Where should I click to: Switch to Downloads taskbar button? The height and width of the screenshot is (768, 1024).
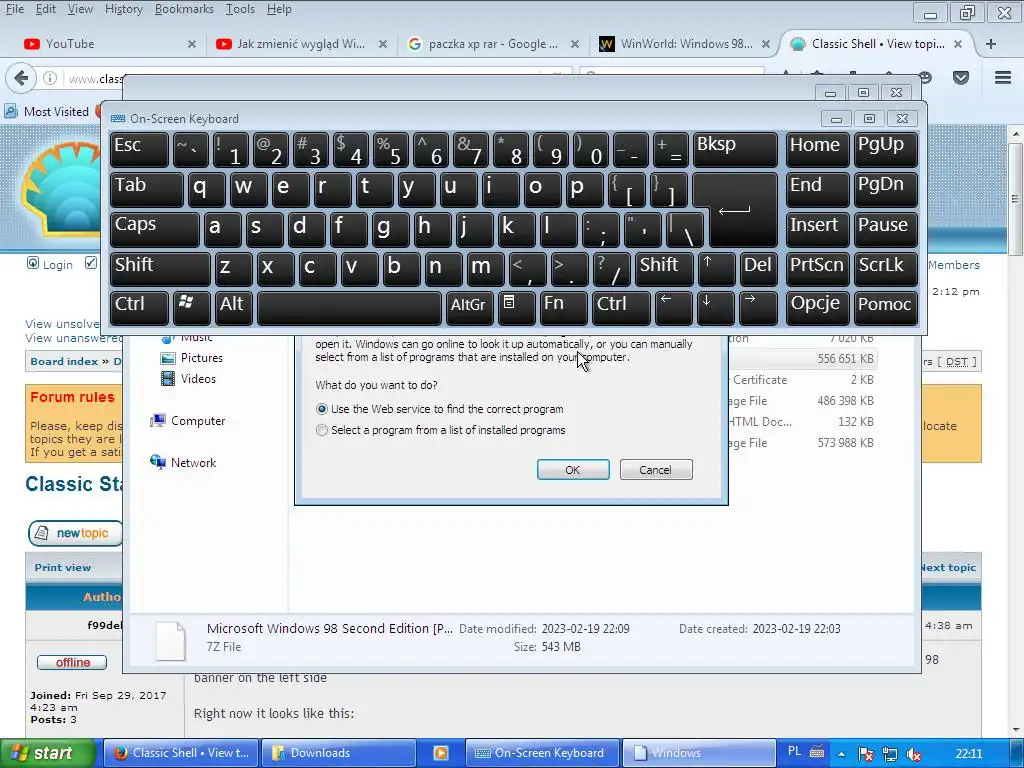pos(338,753)
